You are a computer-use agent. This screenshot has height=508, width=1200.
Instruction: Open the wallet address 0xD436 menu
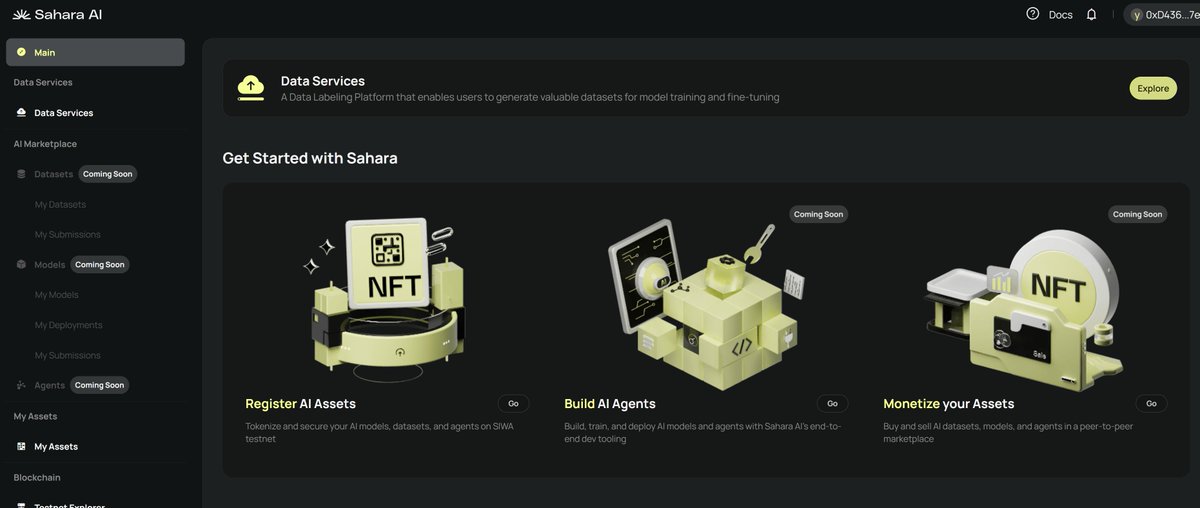click(x=1162, y=14)
